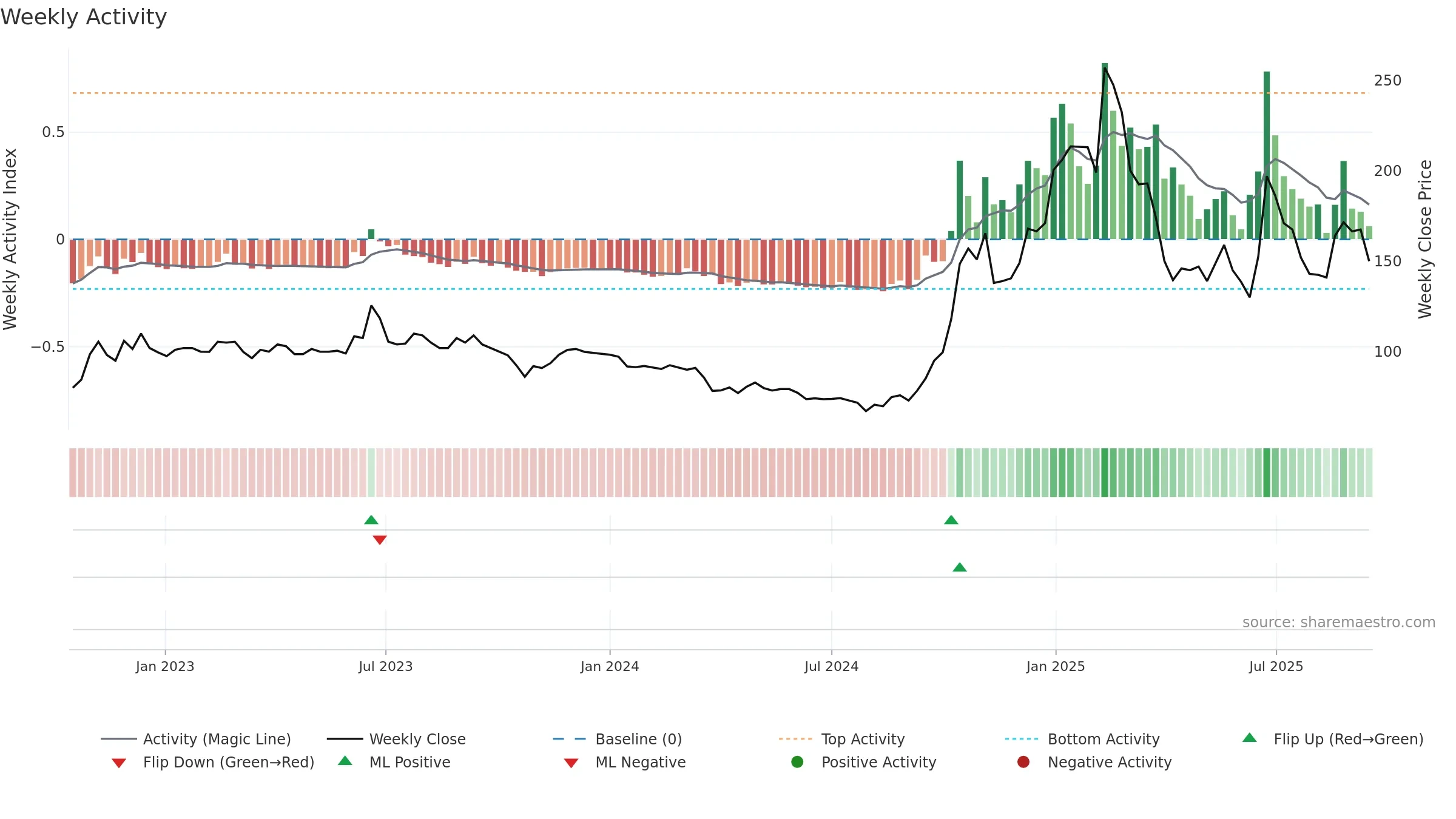Click the Negative Activity red dot icon
Screen dimensions: 1456x819
tap(1023, 762)
